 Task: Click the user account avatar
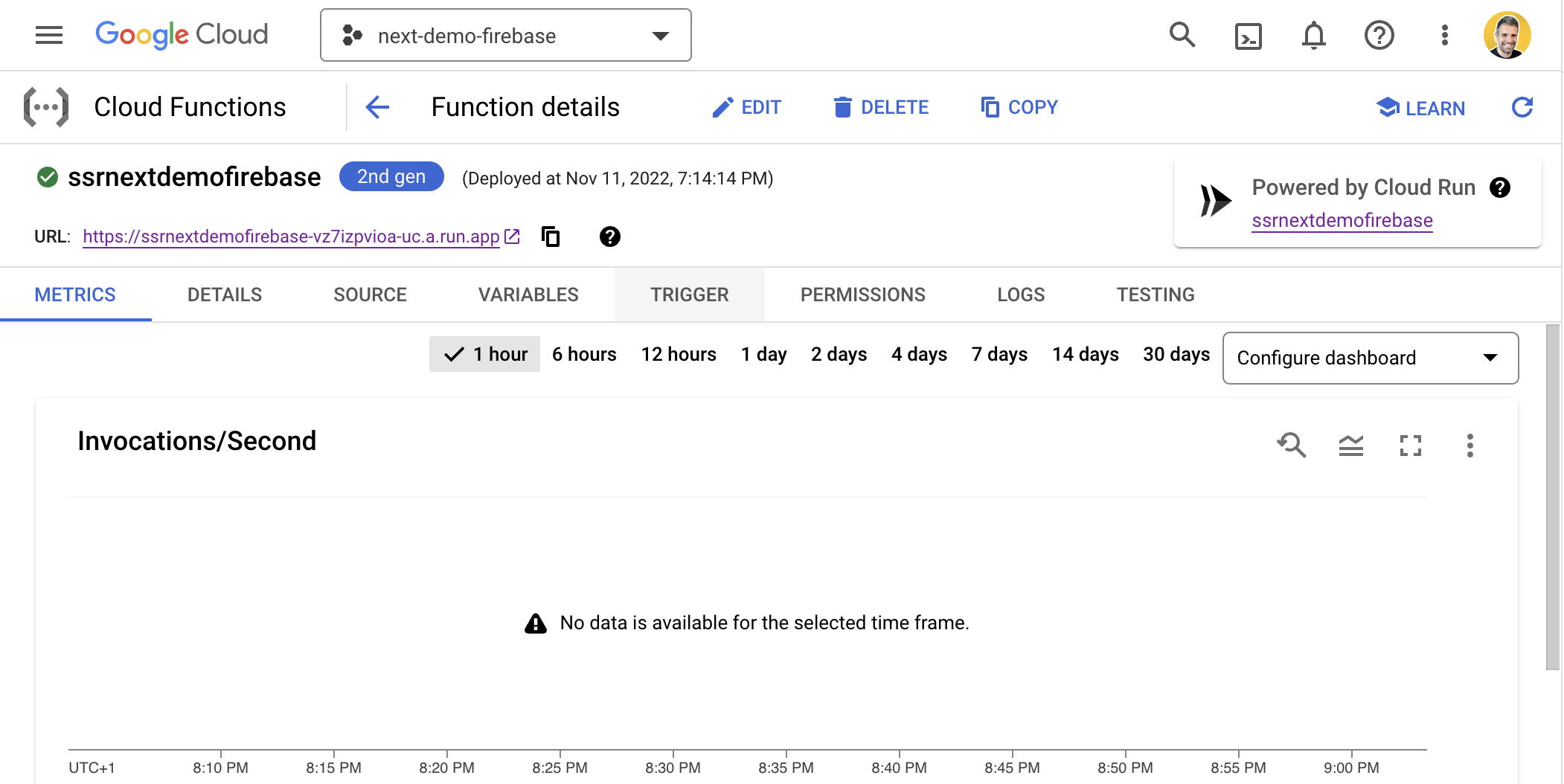coord(1507,35)
